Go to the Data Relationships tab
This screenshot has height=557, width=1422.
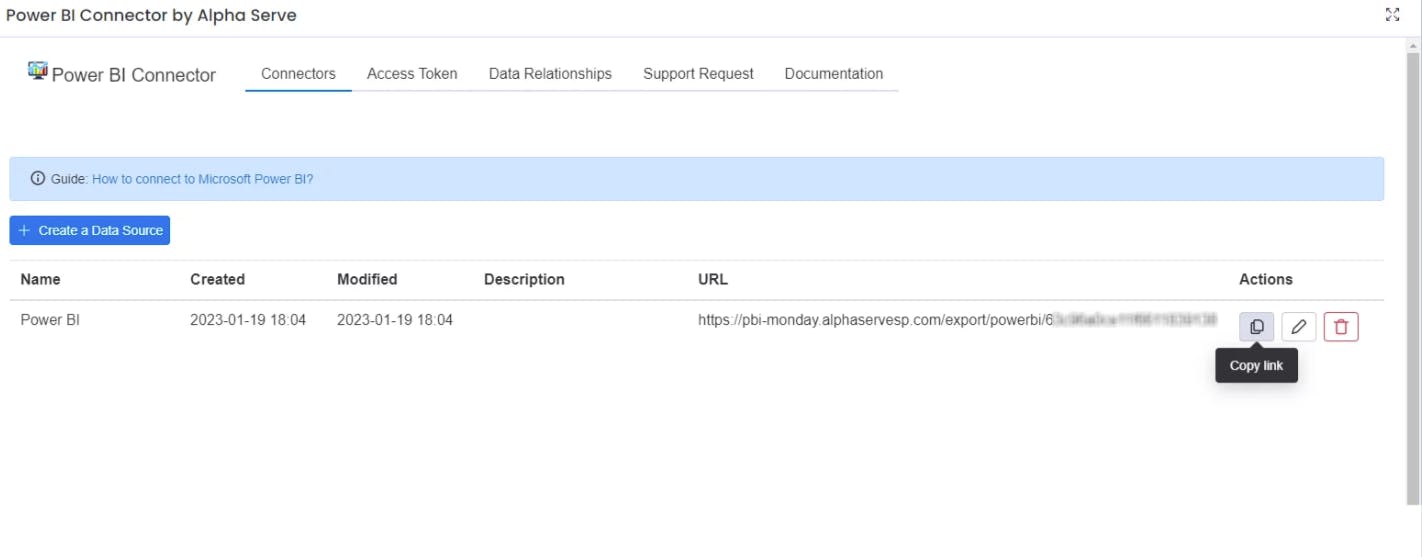click(x=550, y=74)
